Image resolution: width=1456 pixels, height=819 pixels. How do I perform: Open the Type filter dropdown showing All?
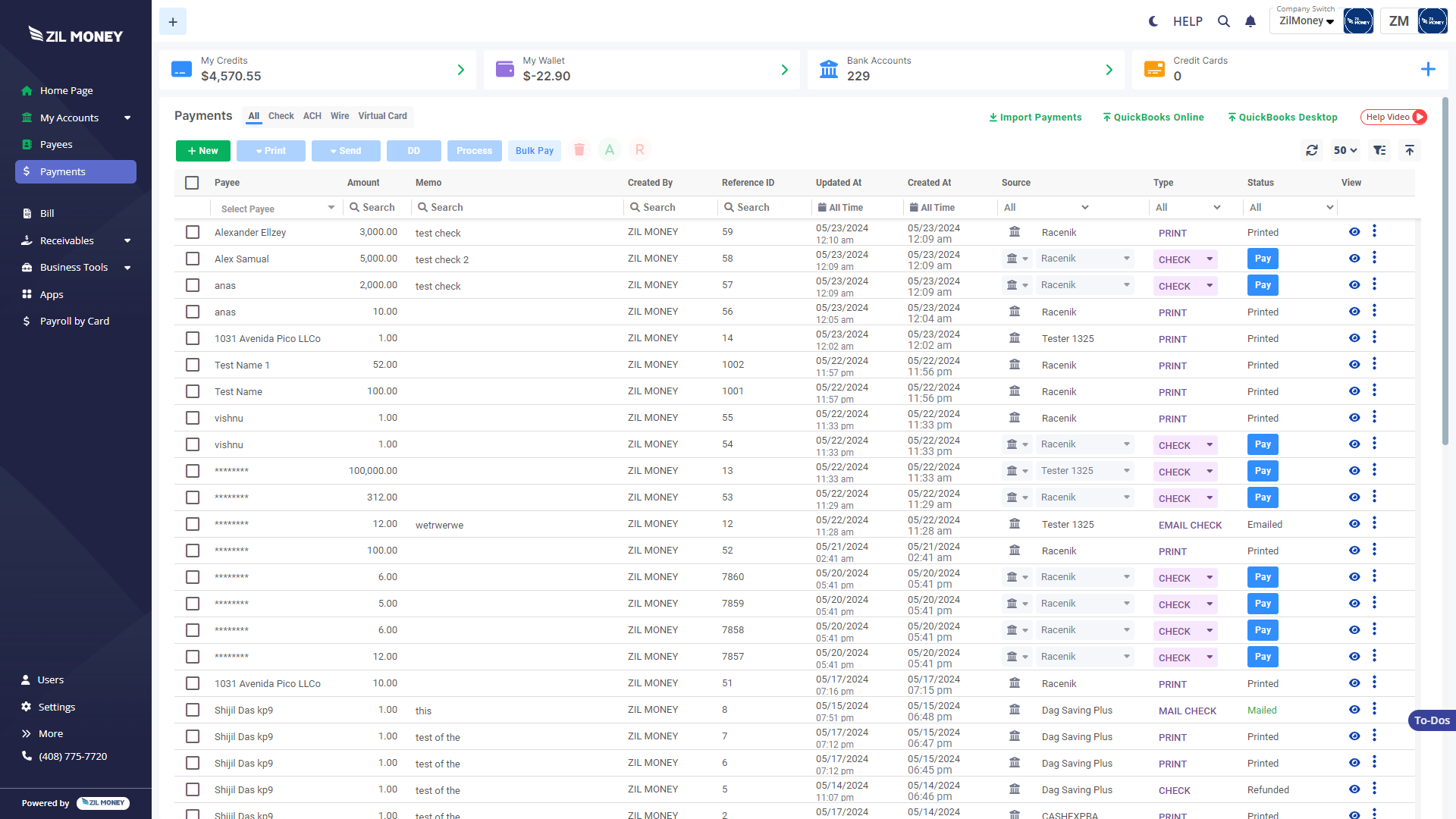(1188, 207)
